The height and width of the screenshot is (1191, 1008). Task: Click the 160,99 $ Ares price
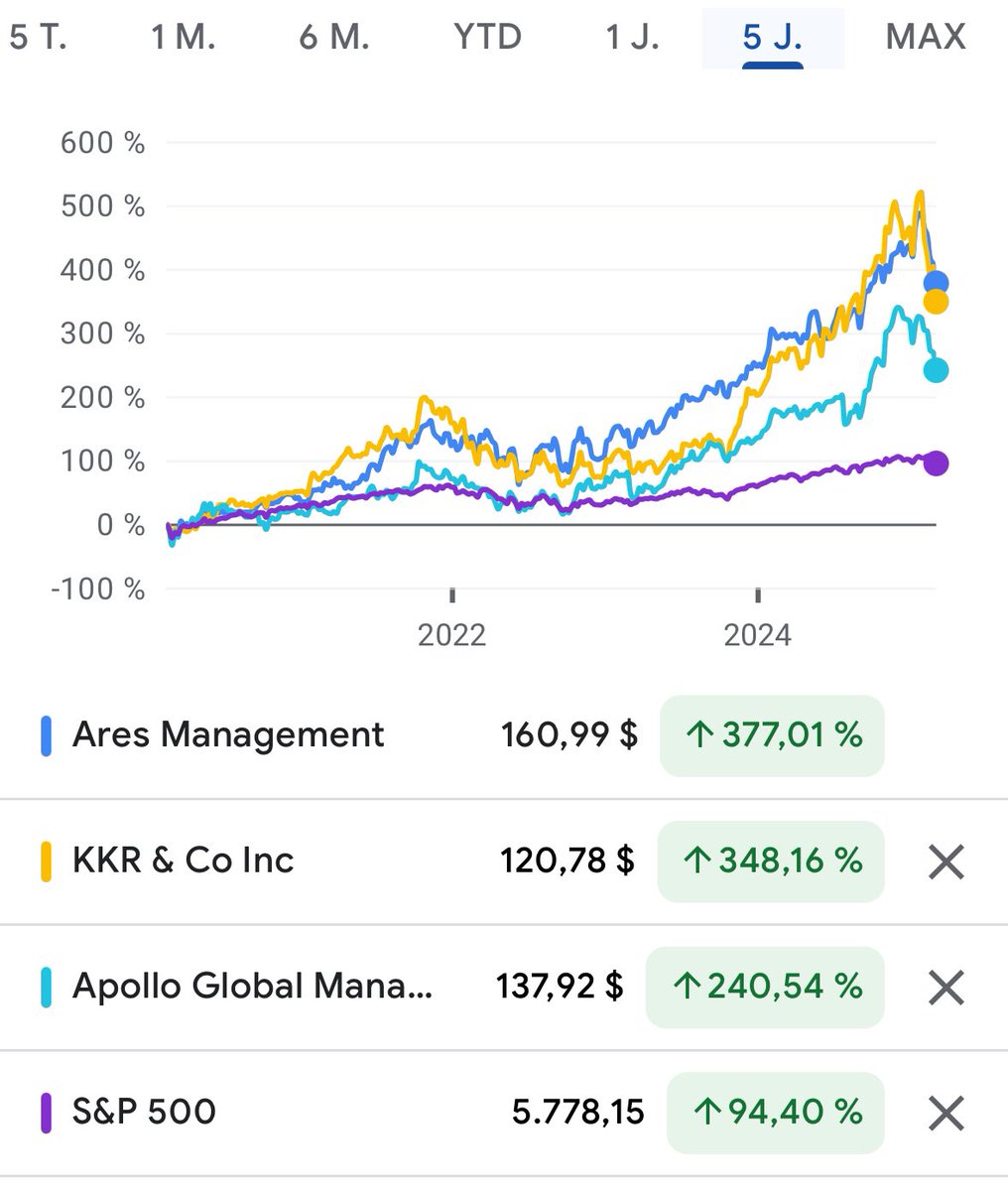point(569,735)
